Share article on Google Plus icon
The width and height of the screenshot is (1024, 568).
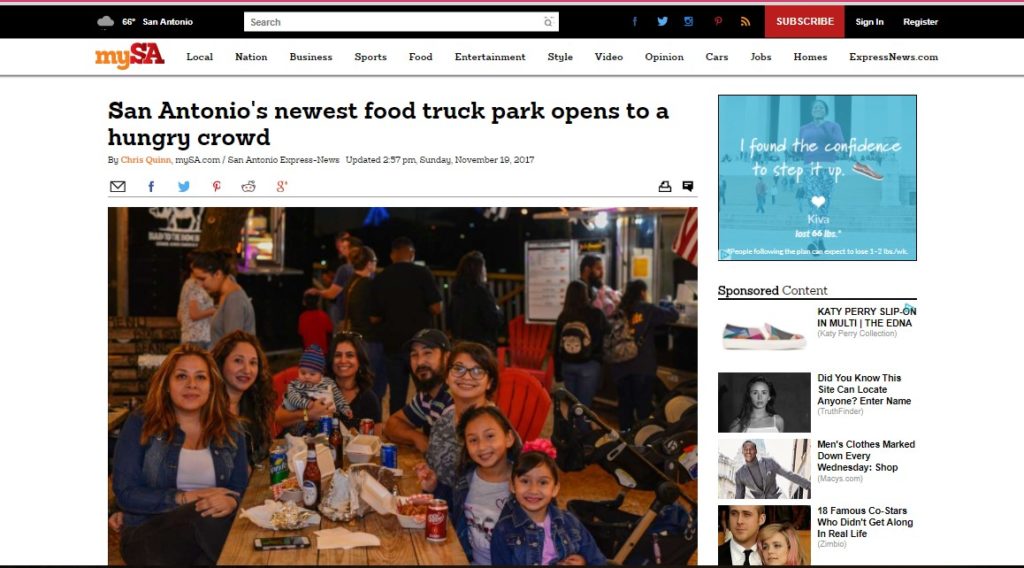tap(281, 187)
